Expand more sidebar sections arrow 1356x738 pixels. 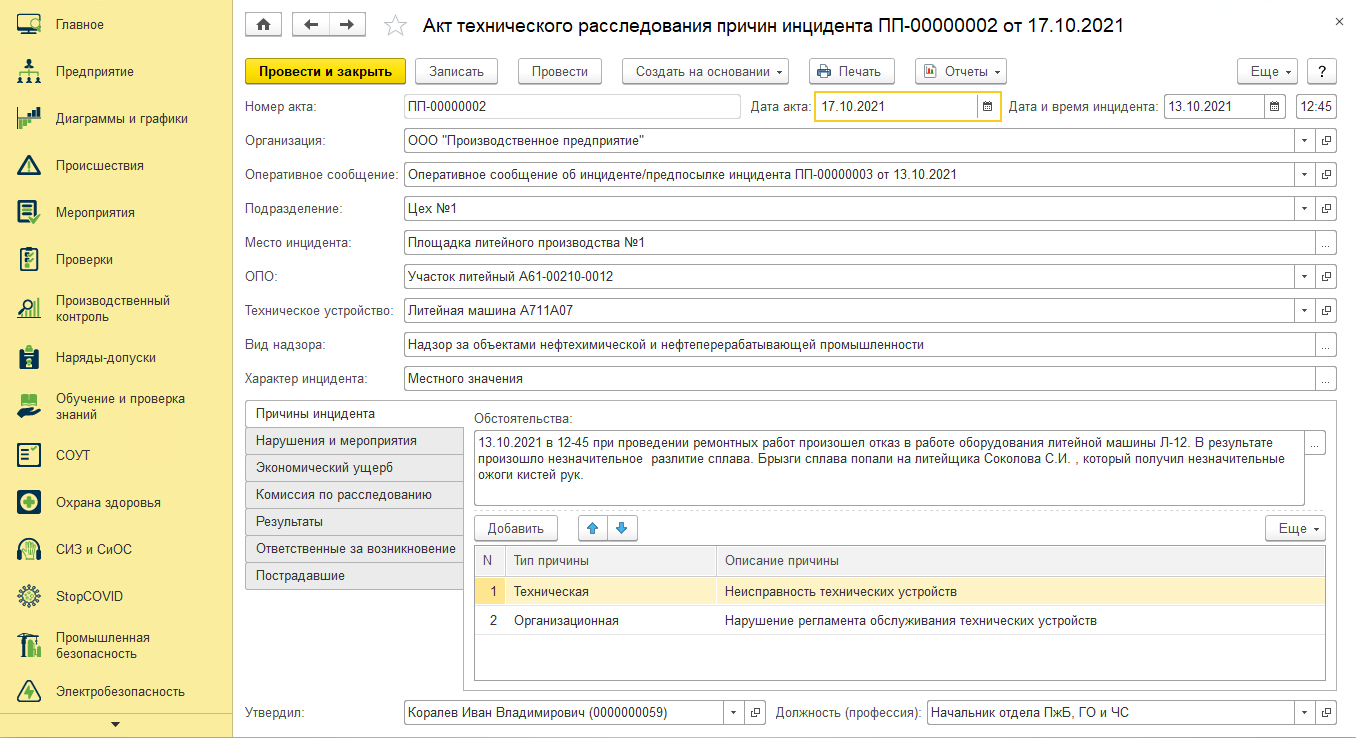[115, 724]
